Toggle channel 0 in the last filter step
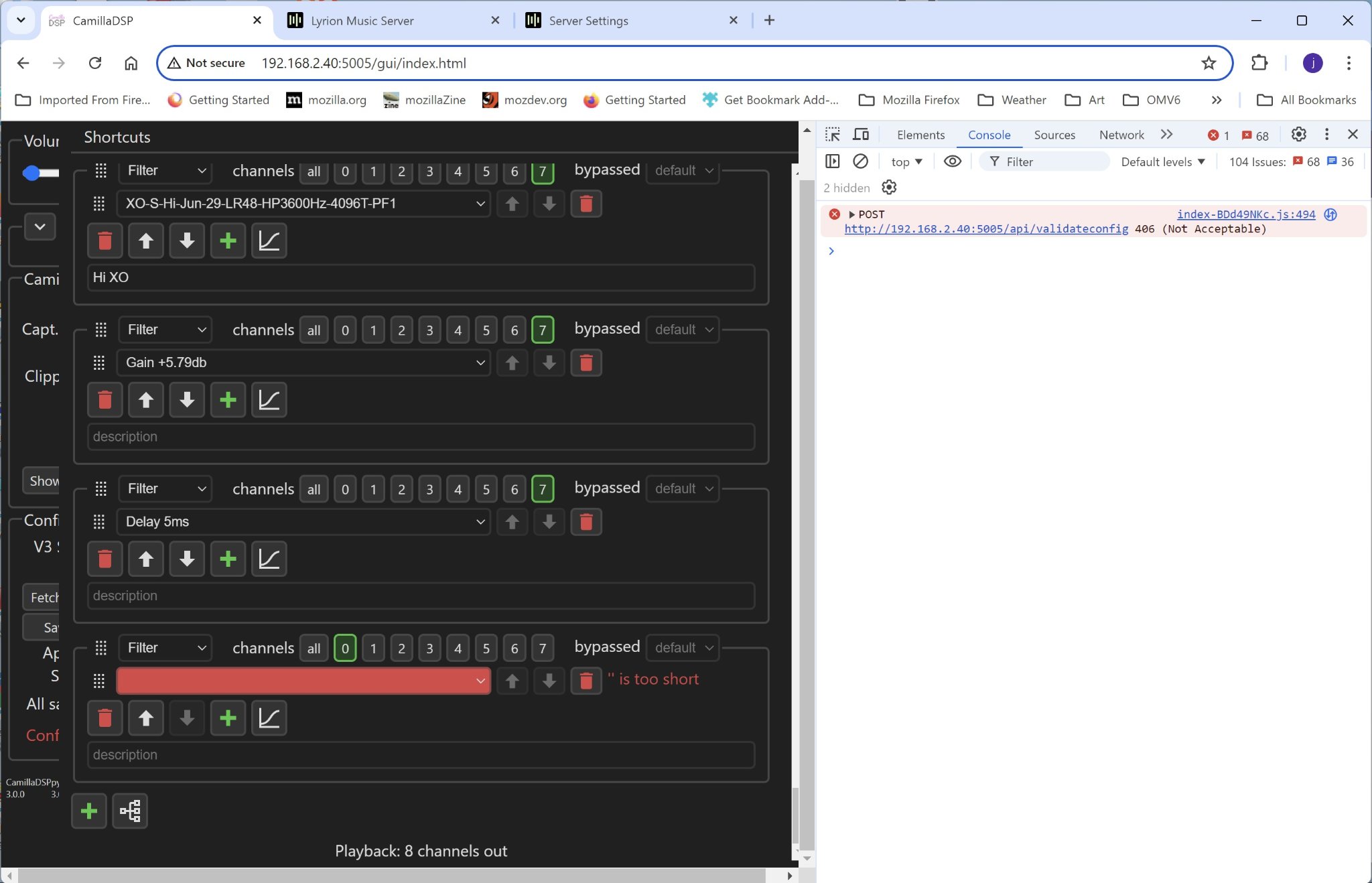This screenshot has width=1372, height=883. (345, 648)
